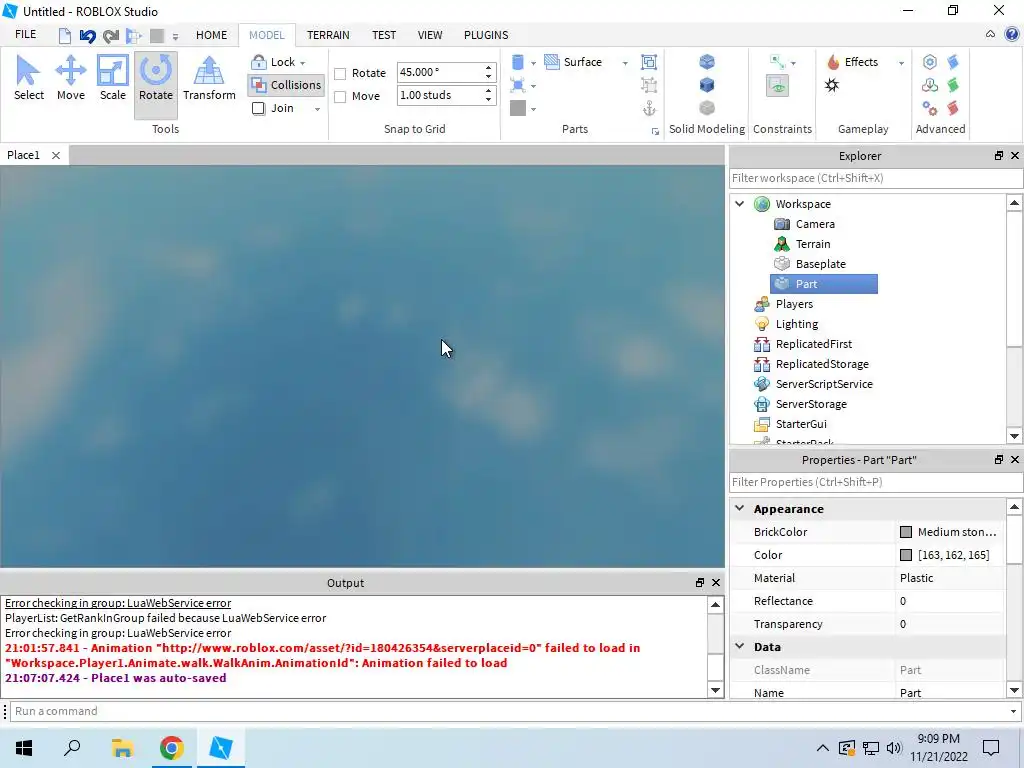Viewport: 1024px width, 768px height.
Task: Click the Insert Object hexagon icon
Action: [929, 62]
